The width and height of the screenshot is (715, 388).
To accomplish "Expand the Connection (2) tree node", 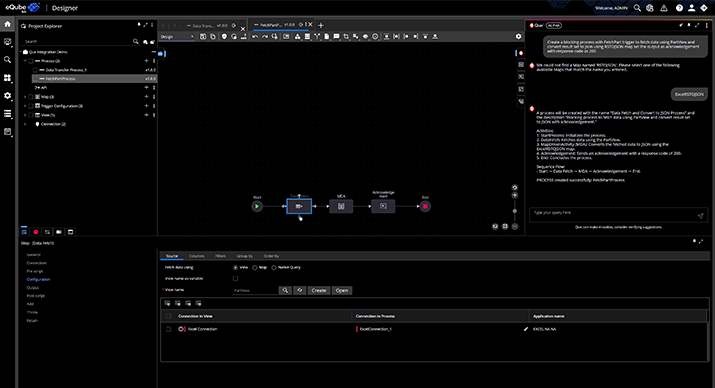I will click(25, 124).
